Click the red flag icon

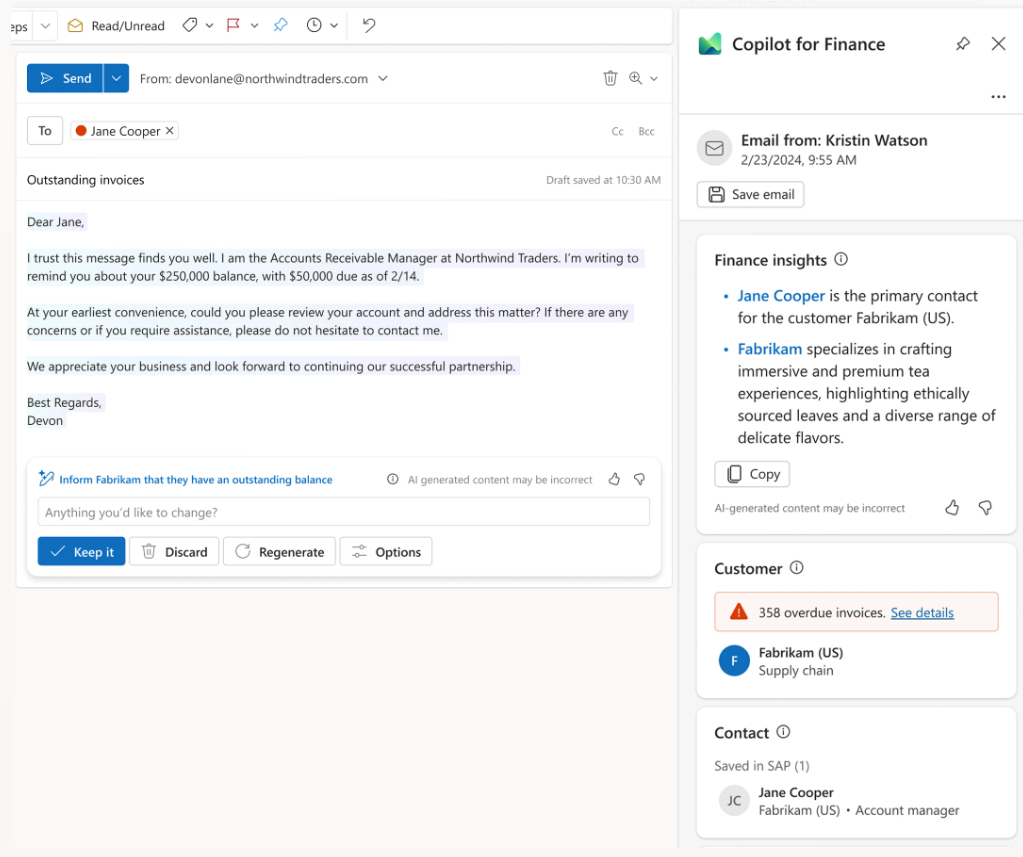pos(233,25)
